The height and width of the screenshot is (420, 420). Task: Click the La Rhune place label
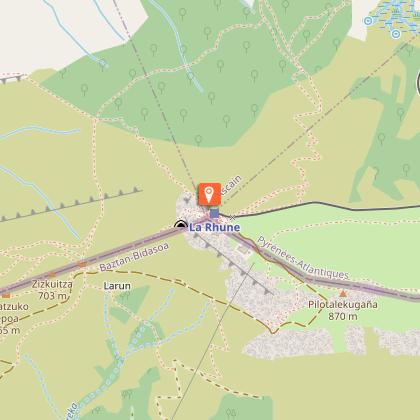(214, 227)
